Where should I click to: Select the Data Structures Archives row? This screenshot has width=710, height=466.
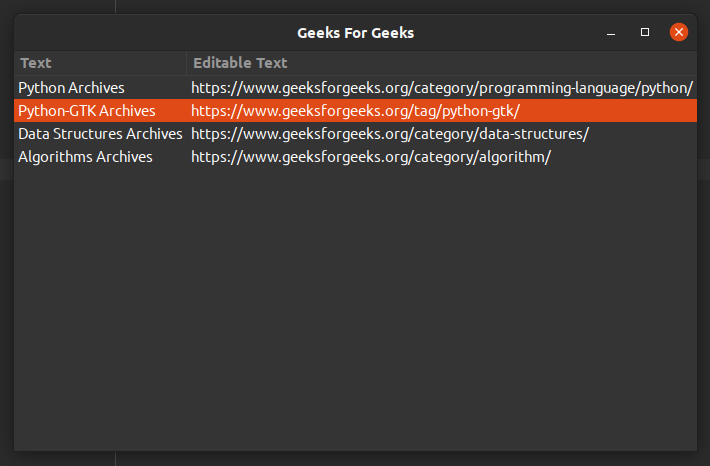click(x=100, y=134)
